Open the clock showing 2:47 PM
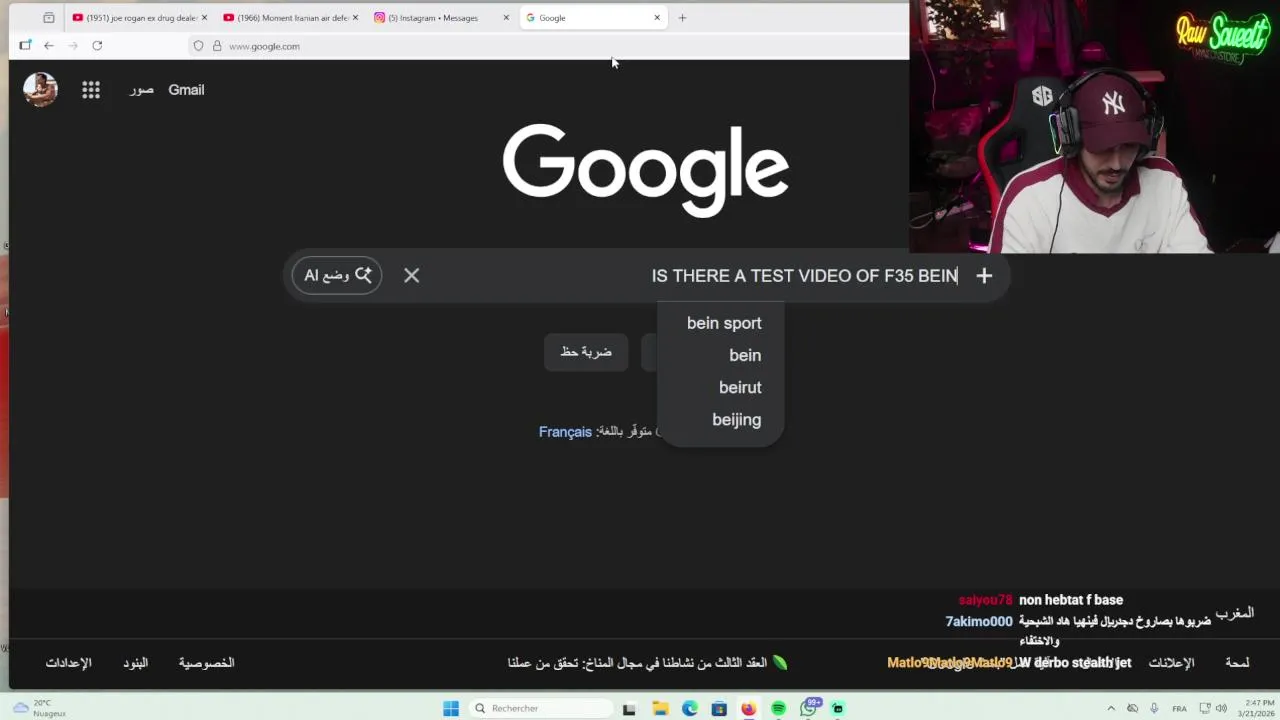The image size is (1280, 720). [x=1258, y=708]
